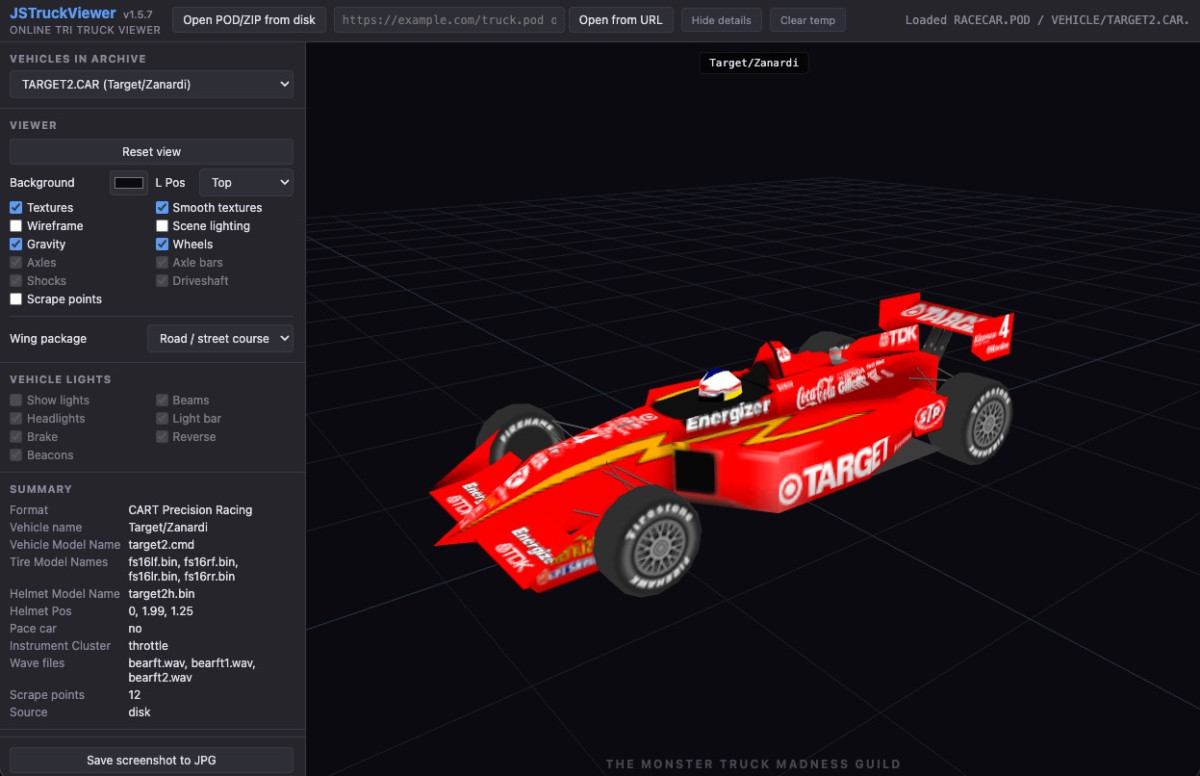Turn off Smooth textures checkbox

pos(162,208)
